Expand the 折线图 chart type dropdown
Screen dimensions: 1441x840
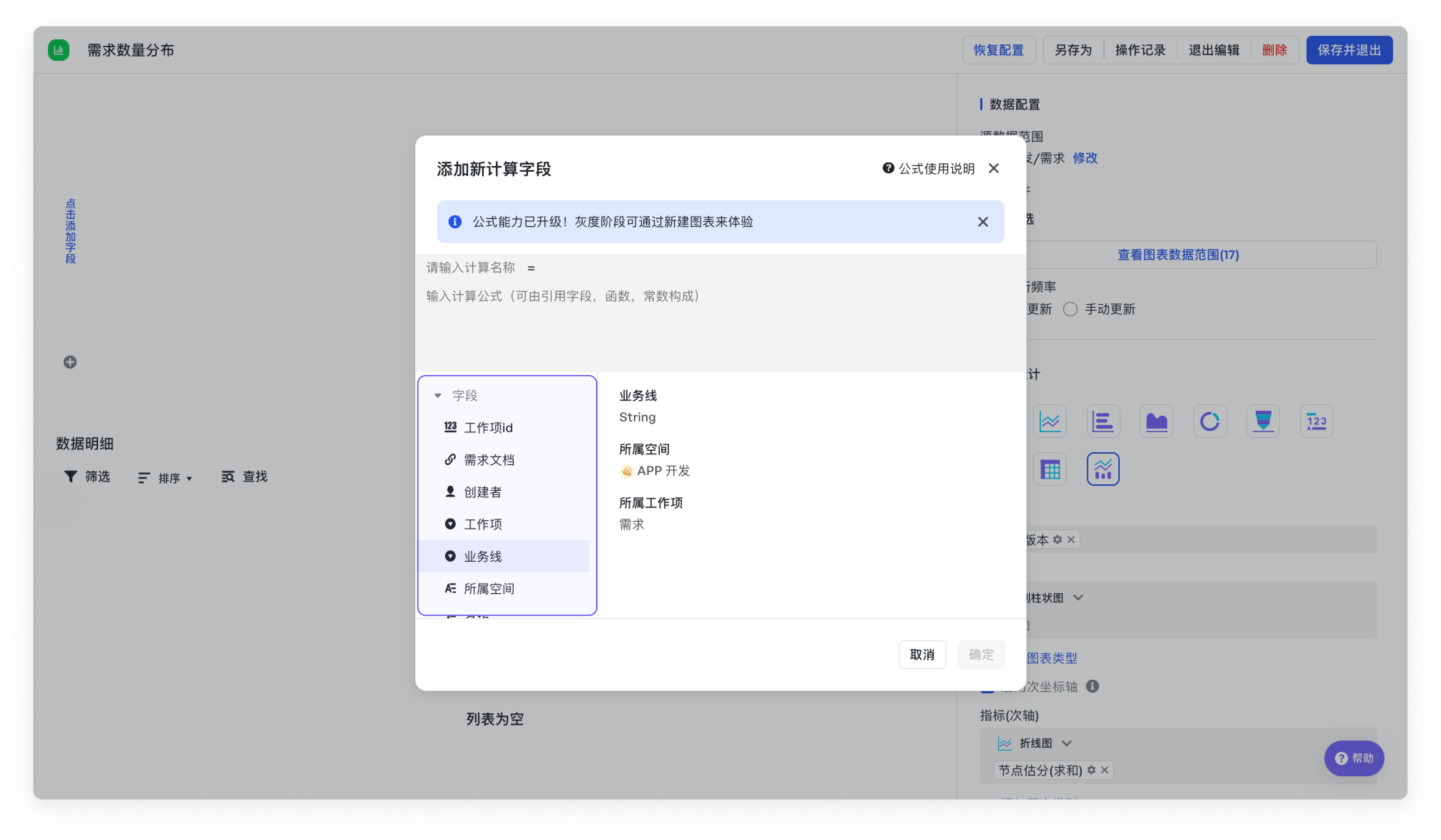coord(1067,743)
